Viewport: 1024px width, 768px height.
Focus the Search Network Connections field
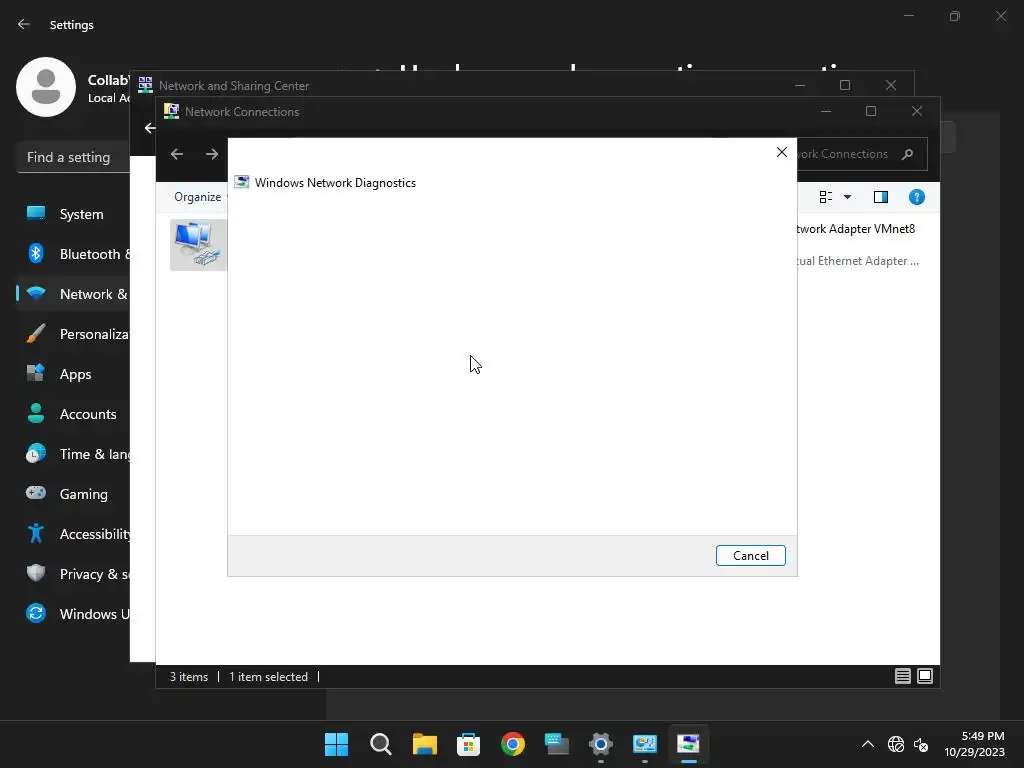click(862, 154)
